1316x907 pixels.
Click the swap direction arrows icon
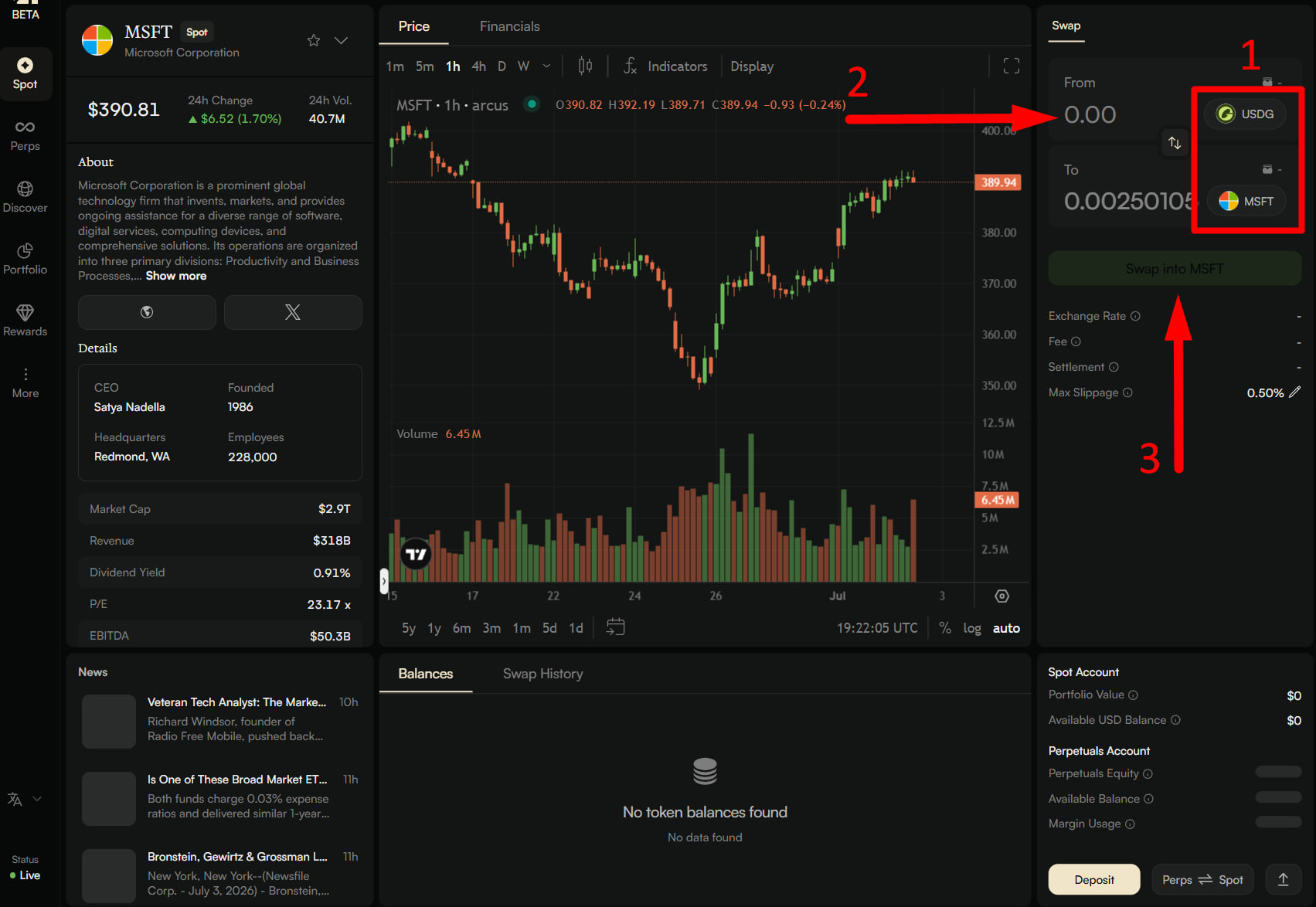tap(1175, 142)
